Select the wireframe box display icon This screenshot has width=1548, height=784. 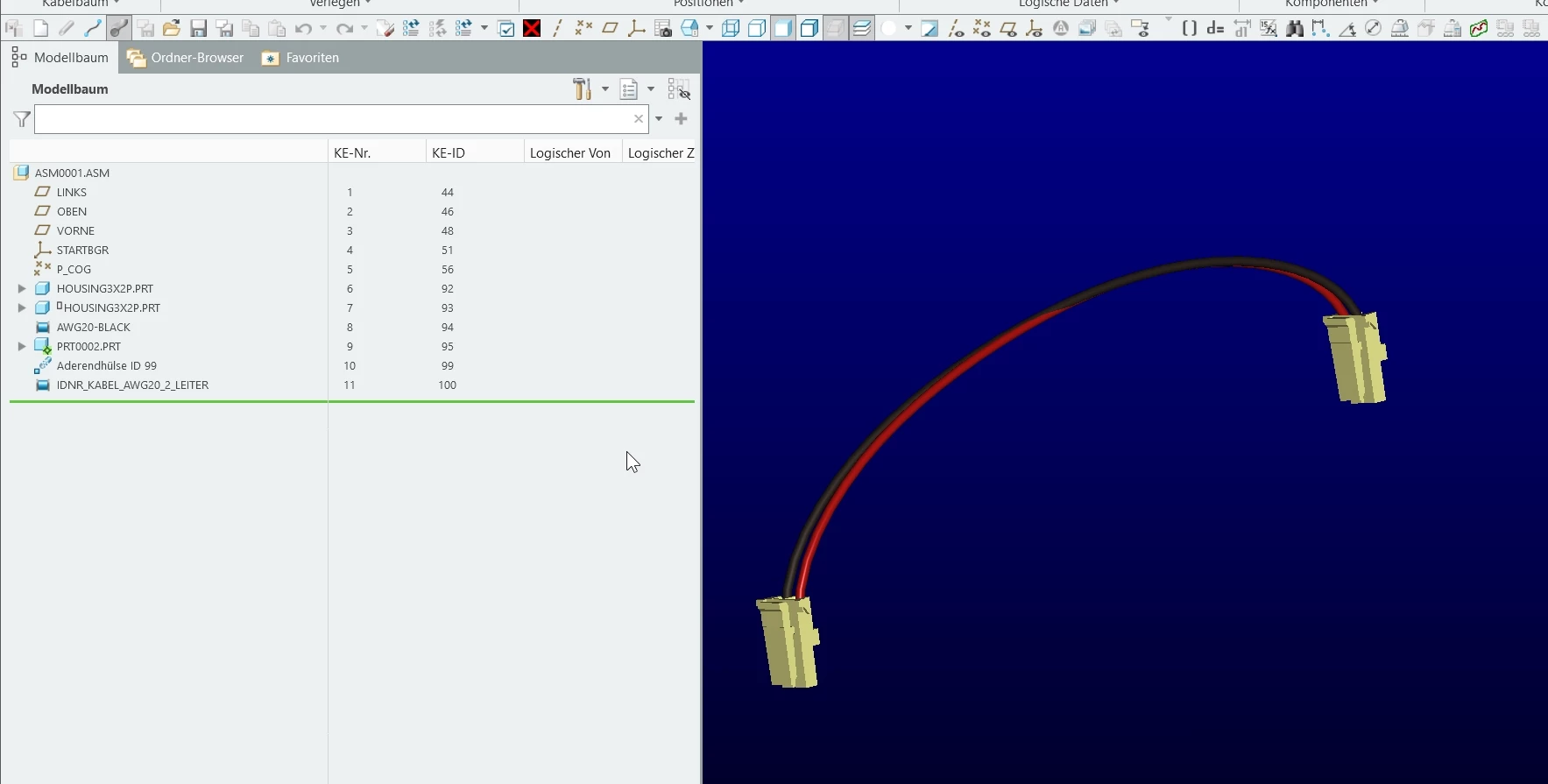click(731, 29)
